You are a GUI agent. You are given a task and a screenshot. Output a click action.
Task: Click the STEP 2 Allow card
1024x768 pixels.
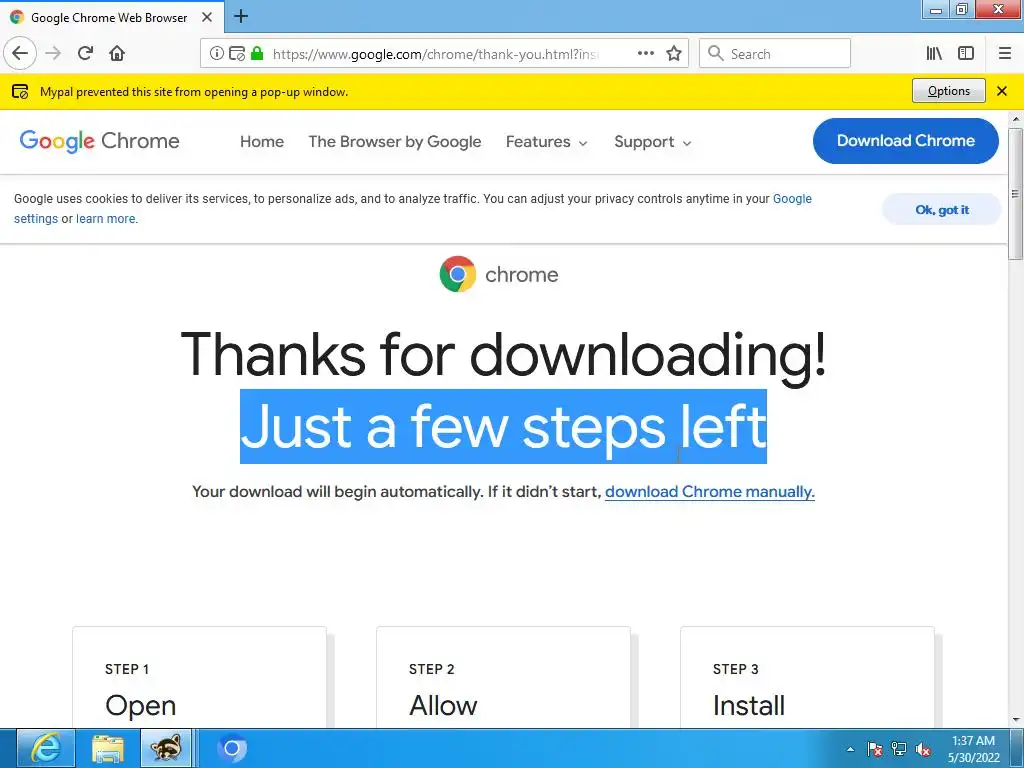click(x=504, y=677)
